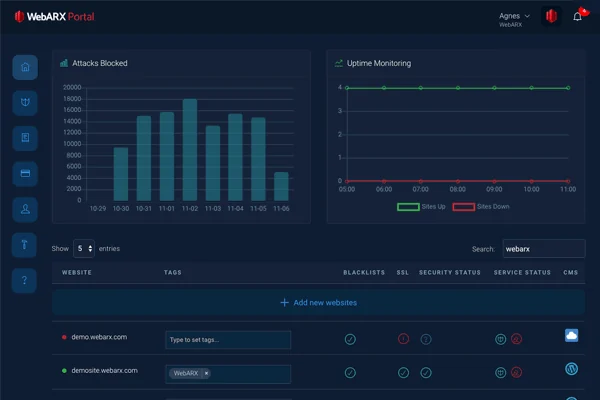Click the tags field for demo.webarx.com
The width and height of the screenshot is (600, 400).
coord(228,340)
